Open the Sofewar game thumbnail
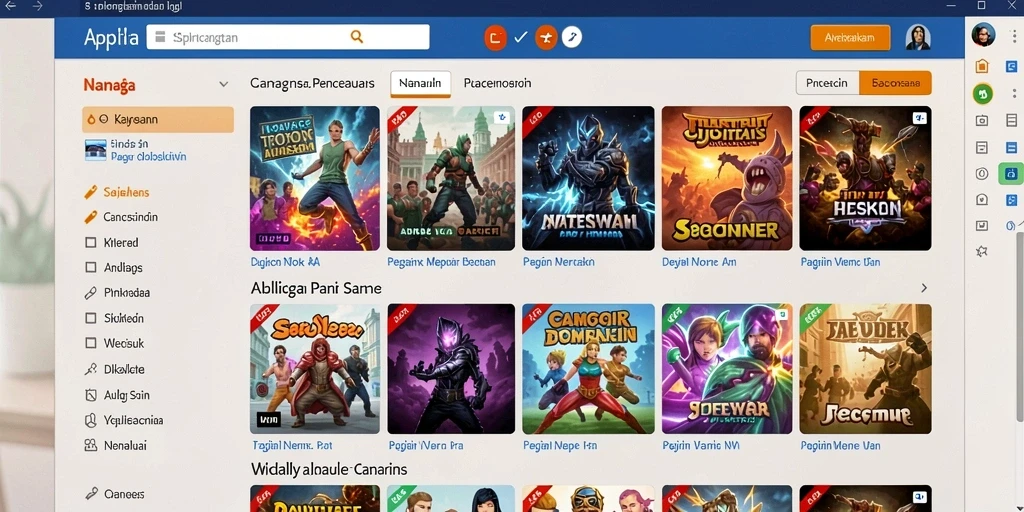The image size is (1024, 512). (727, 369)
